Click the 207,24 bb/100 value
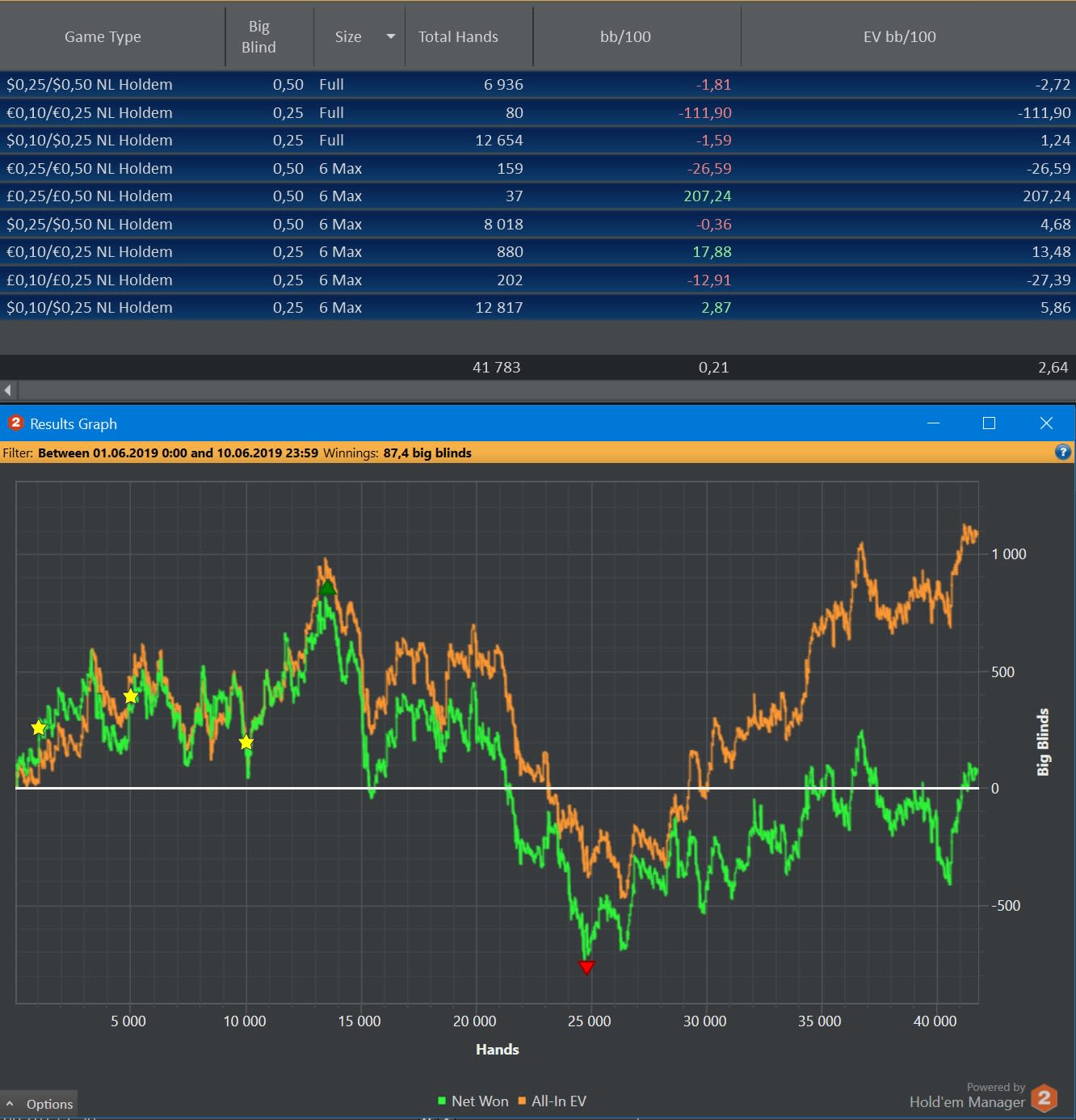This screenshot has width=1076, height=1120. pos(707,196)
